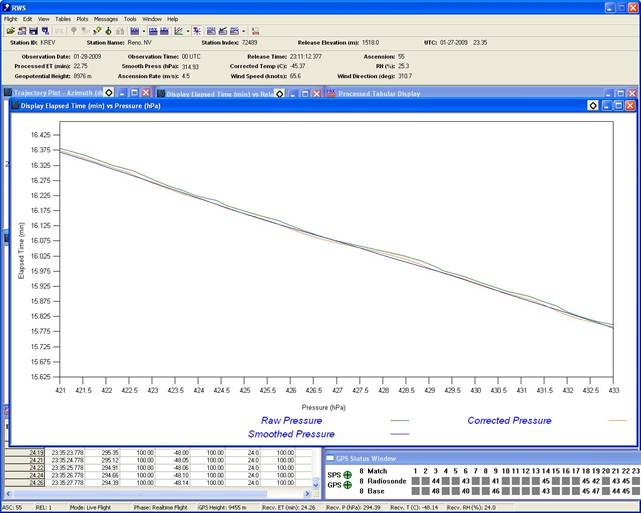Image resolution: width=641 pixels, height=513 pixels.
Task: Click the Corrected Pressure legend line sample
Action: 618,421
